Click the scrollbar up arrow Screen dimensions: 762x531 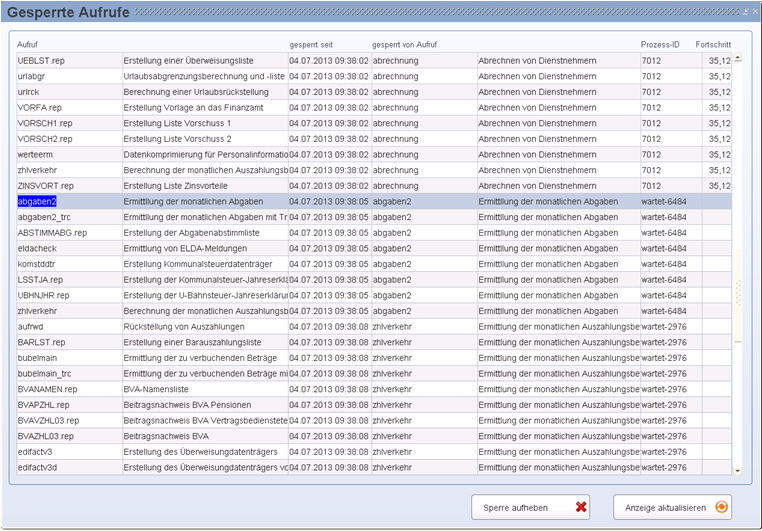(x=738, y=58)
